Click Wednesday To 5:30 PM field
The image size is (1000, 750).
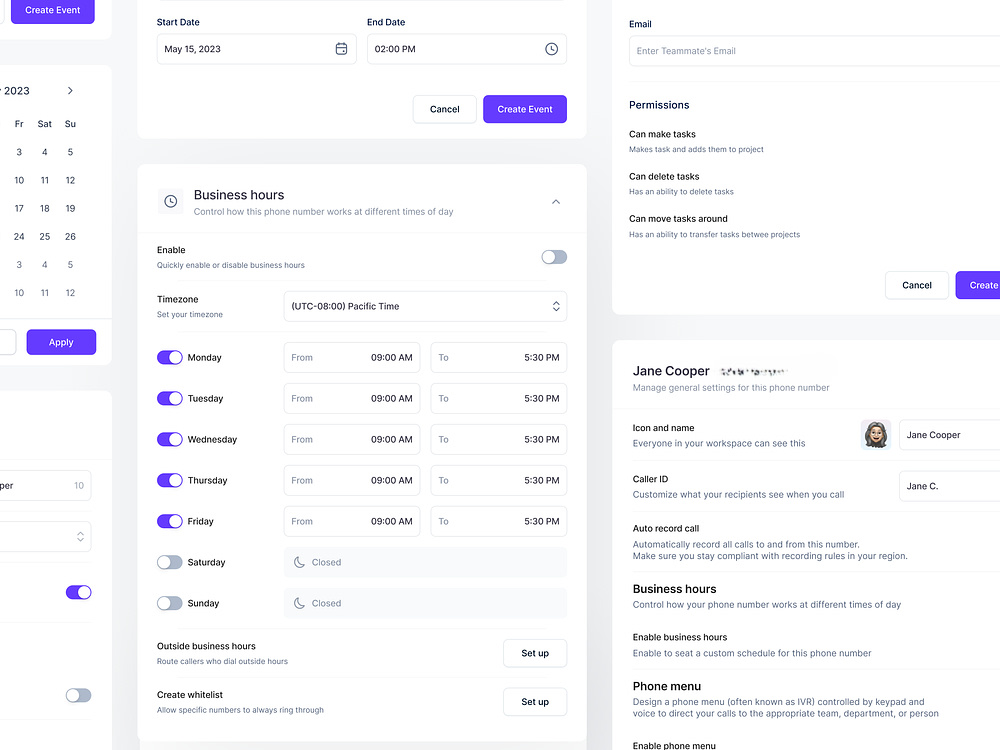click(x=499, y=439)
